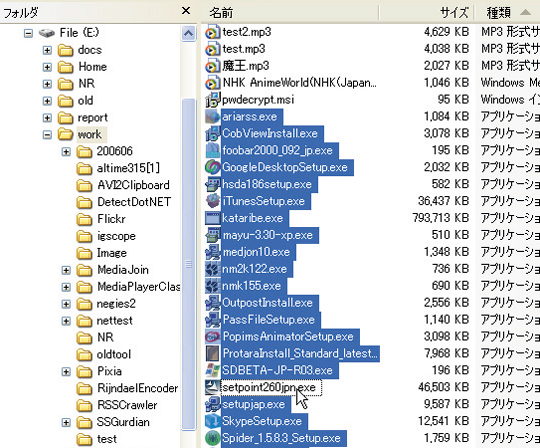Expand the top-level NR folder
Screen dimensions: 540x448
tap(47, 84)
